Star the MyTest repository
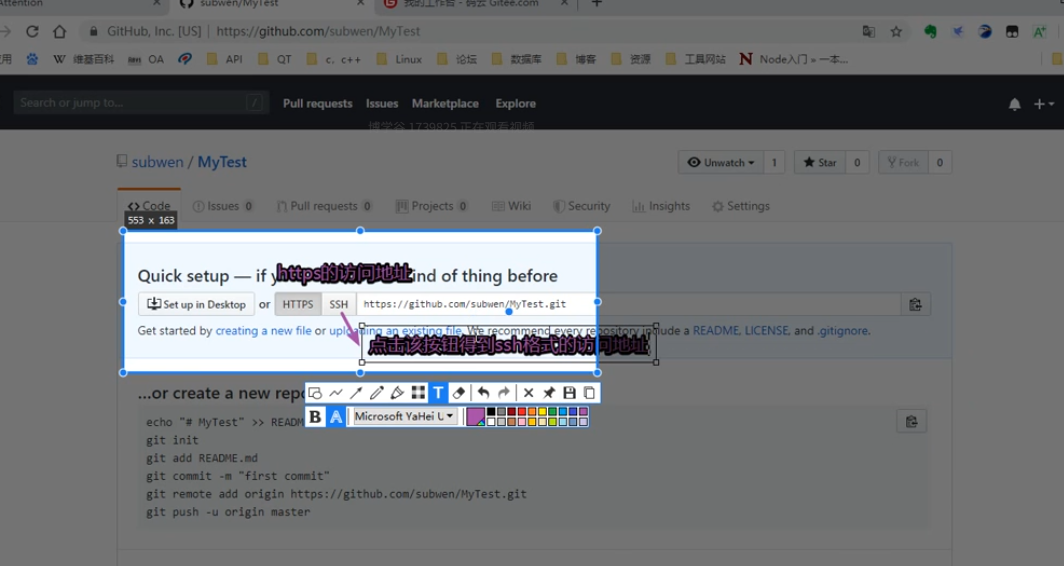This screenshot has height=566, width=1064. coord(820,162)
